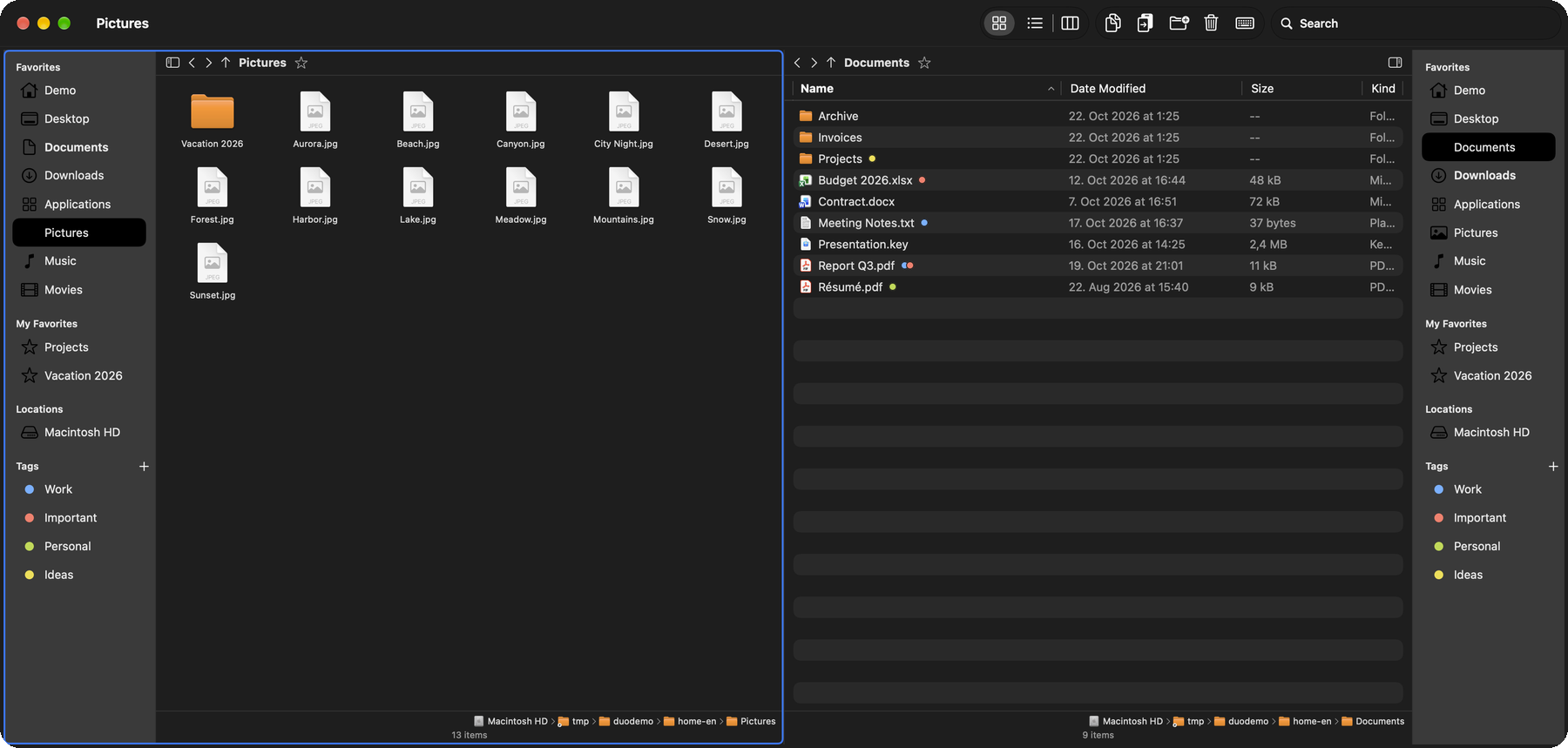Switch to column view in toolbar
This screenshot has width=1568, height=748.
coord(1070,24)
